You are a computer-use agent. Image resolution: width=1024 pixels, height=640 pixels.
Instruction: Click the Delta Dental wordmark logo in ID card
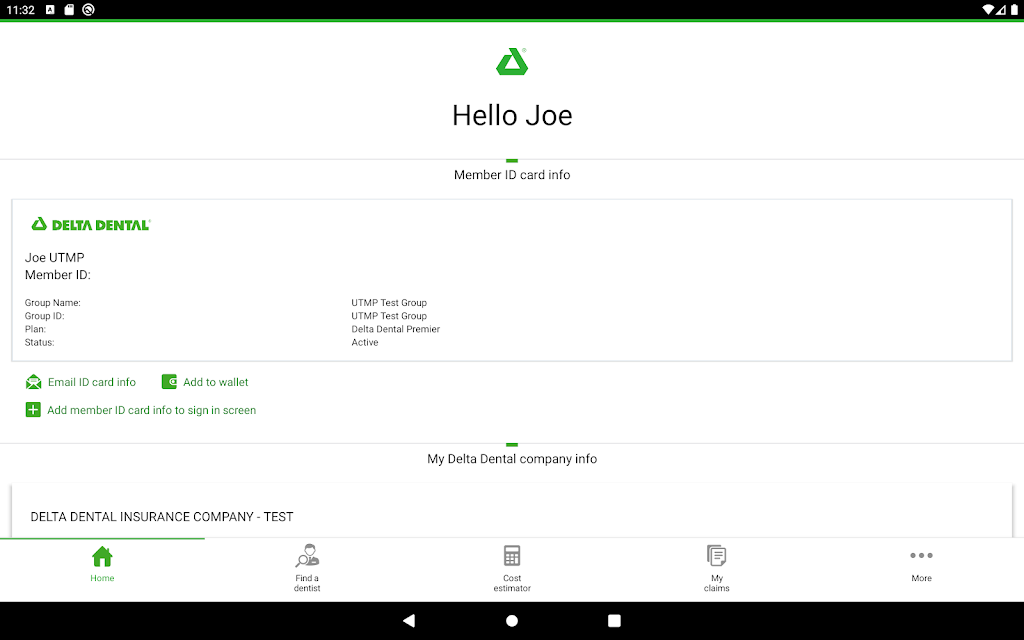pyautogui.click(x=90, y=225)
